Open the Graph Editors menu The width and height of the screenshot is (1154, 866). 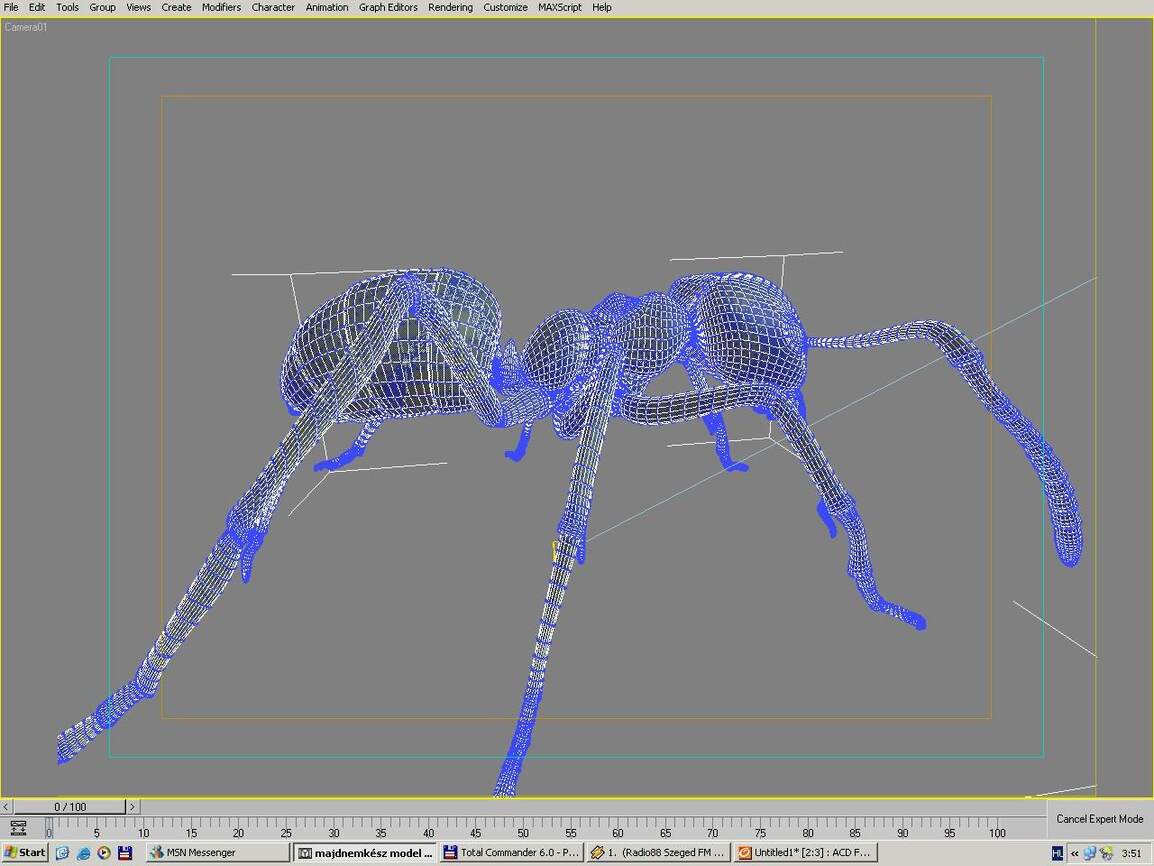(x=388, y=7)
